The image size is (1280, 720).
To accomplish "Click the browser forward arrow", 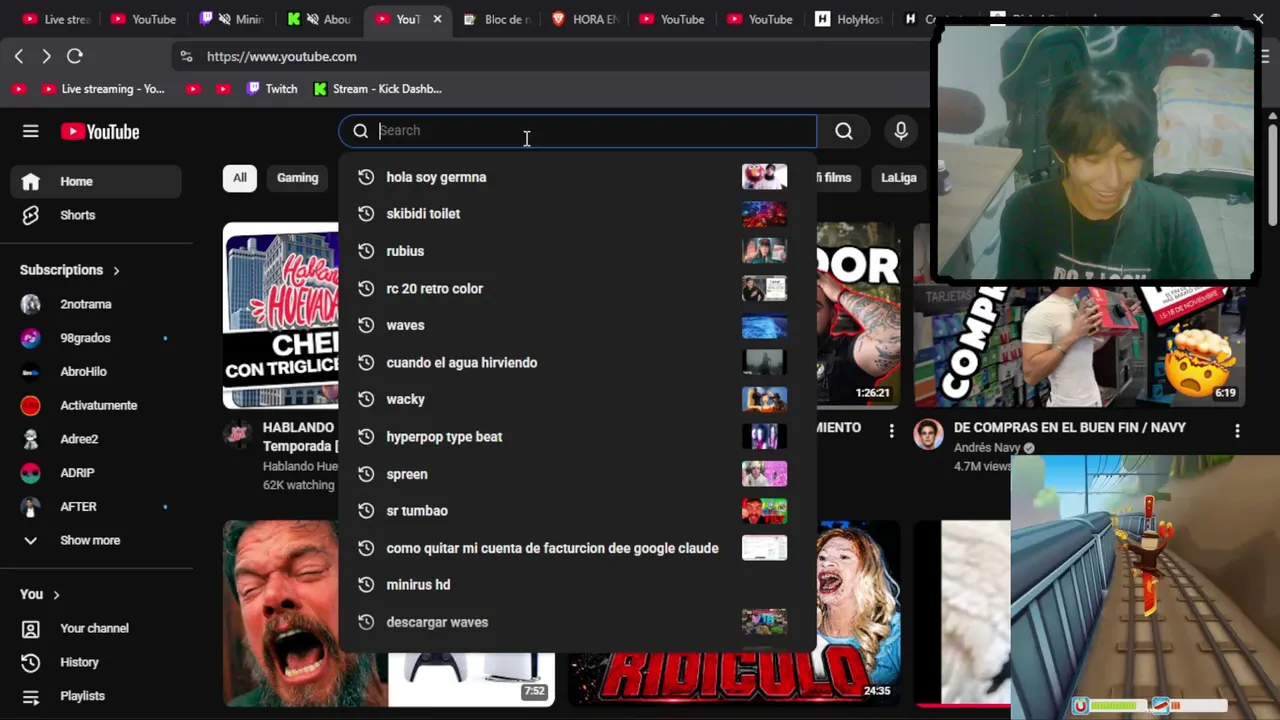I will pyautogui.click(x=46, y=56).
